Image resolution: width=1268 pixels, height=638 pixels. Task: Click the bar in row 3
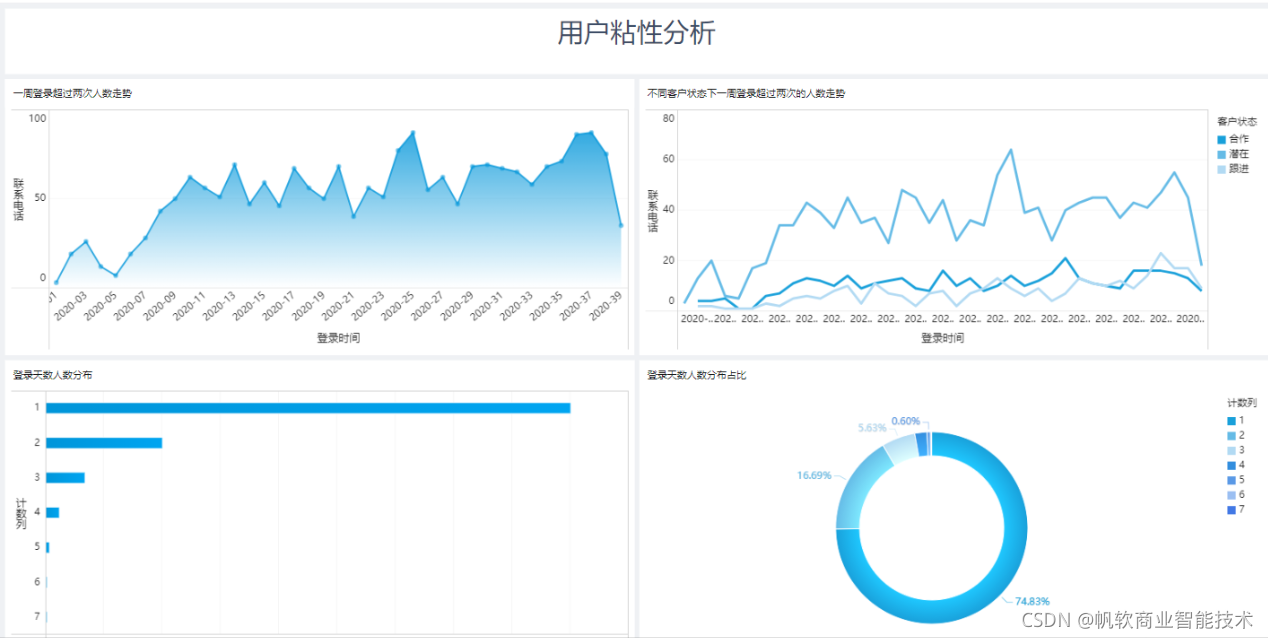coord(65,478)
